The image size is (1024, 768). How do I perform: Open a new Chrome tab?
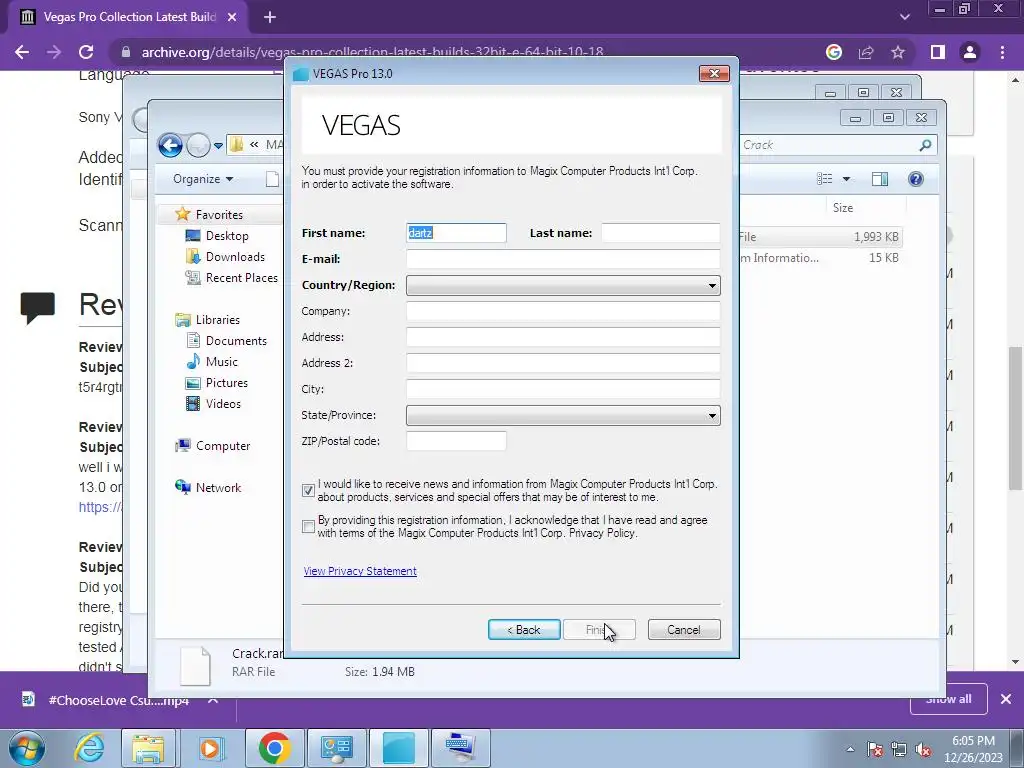point(270,18)
